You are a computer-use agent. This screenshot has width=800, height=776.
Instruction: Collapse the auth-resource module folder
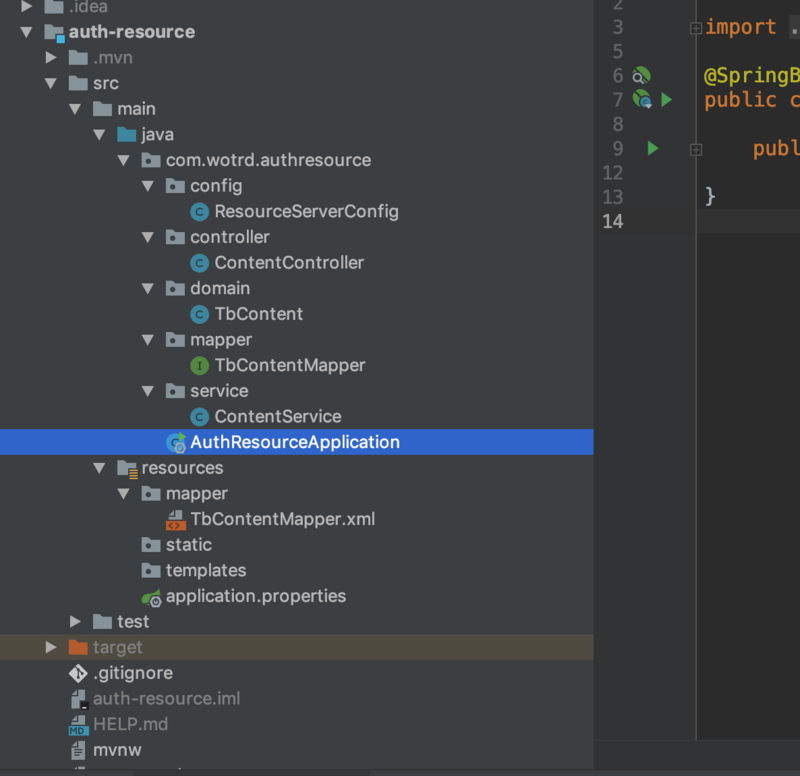(x=27, y=32)
